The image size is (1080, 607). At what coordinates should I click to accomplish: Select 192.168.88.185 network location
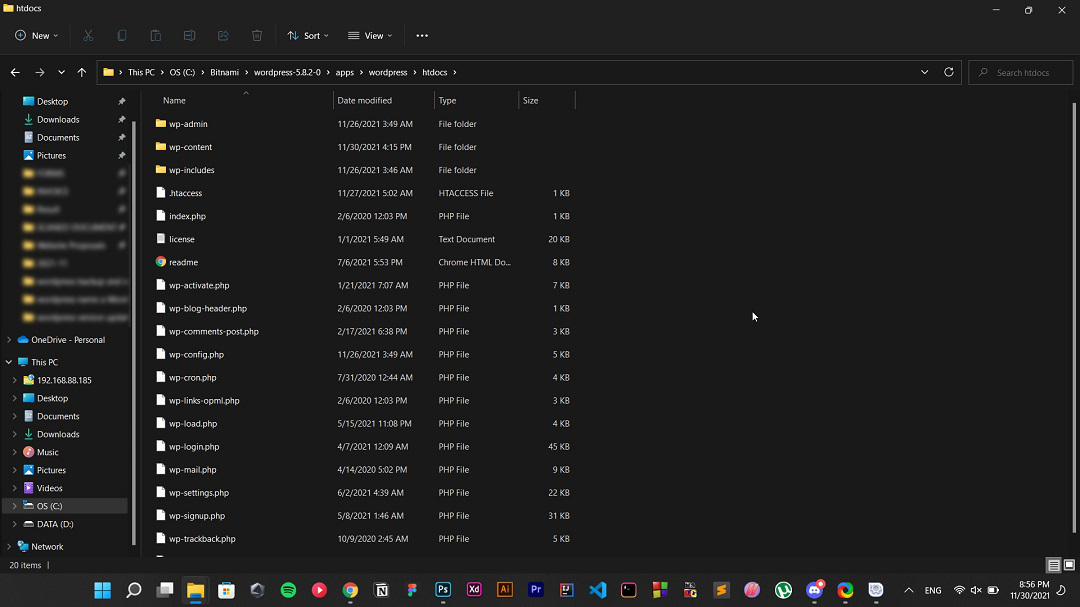[64, 380]
